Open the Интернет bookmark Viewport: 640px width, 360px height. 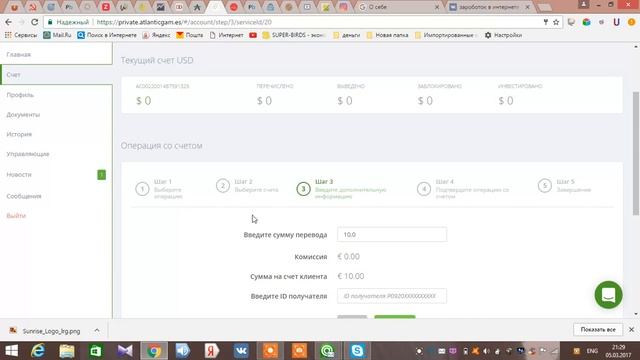[x=227, y=35]
